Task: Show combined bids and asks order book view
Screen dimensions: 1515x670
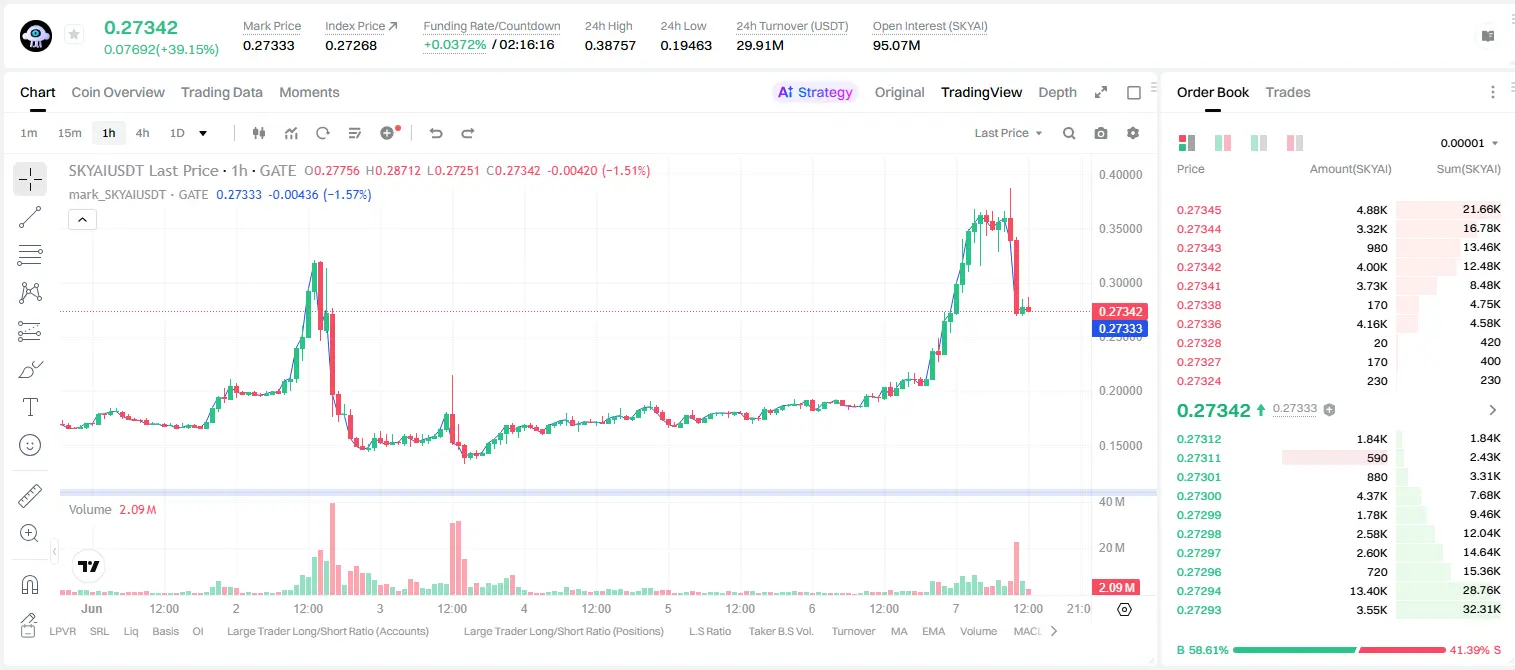Action: tap(1187, 143)
